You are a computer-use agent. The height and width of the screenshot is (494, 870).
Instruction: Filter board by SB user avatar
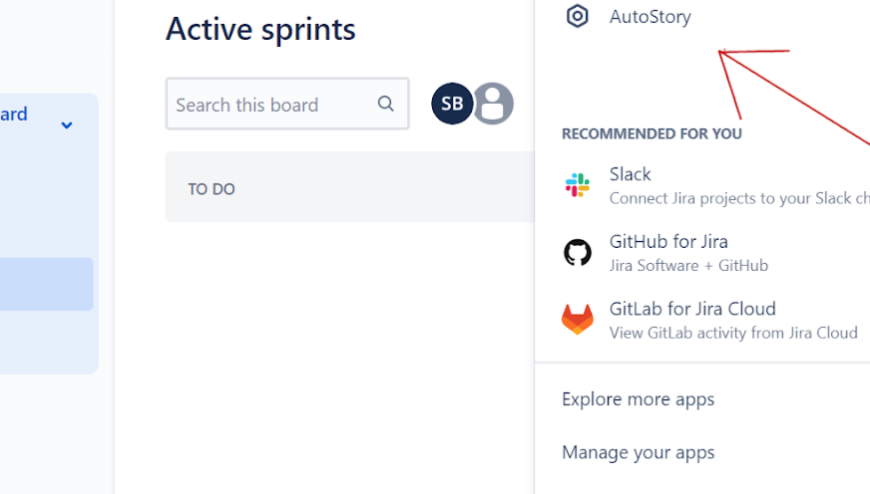(x=452, y=104)
